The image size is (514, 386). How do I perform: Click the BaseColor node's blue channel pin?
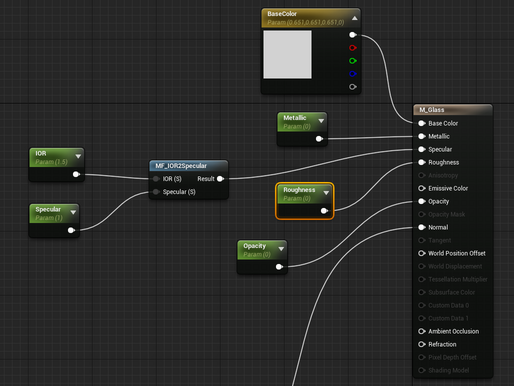coord(353,74)
